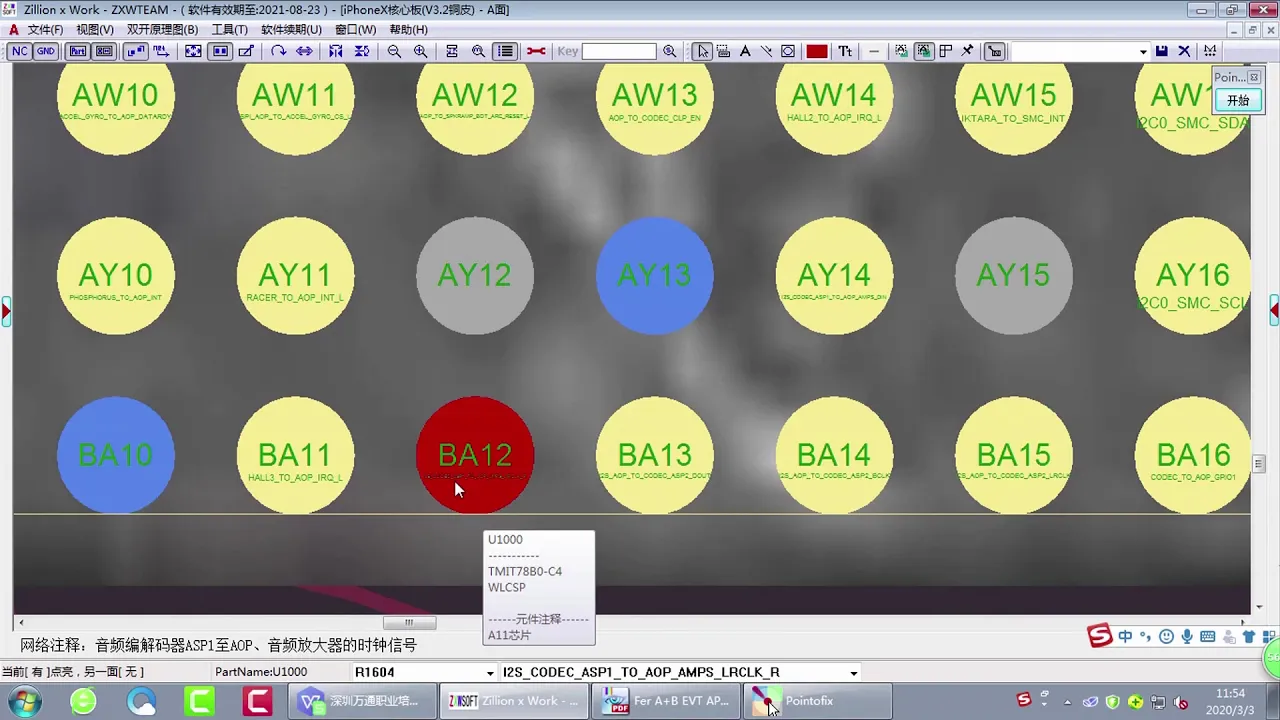This screenshot has height=720, width=1280.
Task: Open the 文件(F) menu
Action: pos(45,29)
